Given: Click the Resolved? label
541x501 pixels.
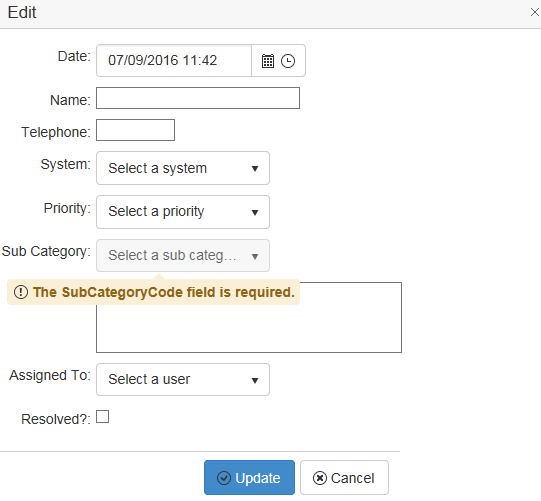Looking at the screenshot, I should coord(56,419).
